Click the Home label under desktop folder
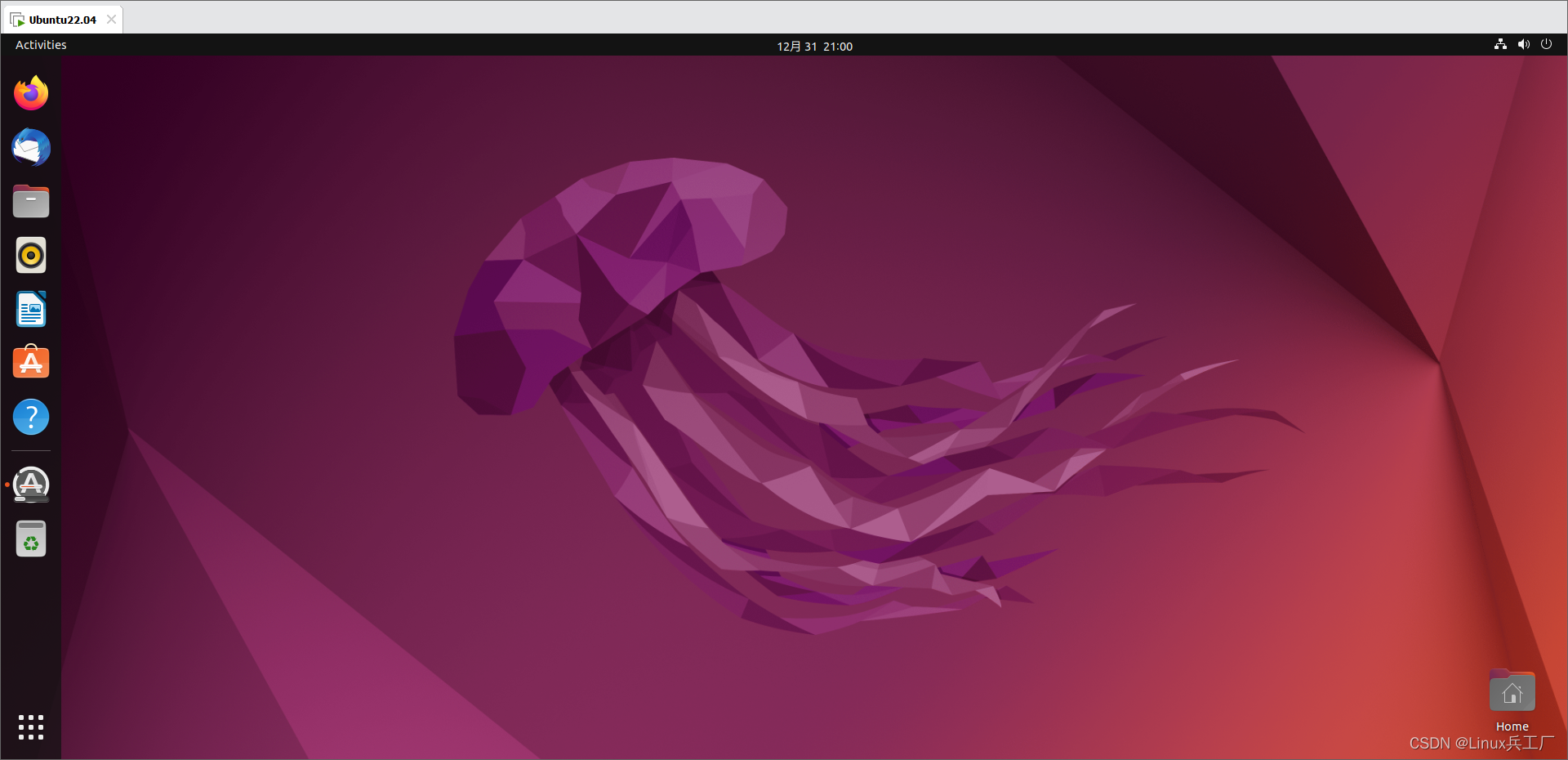Screen dimensions: 1568x760 click(1512, 726)
